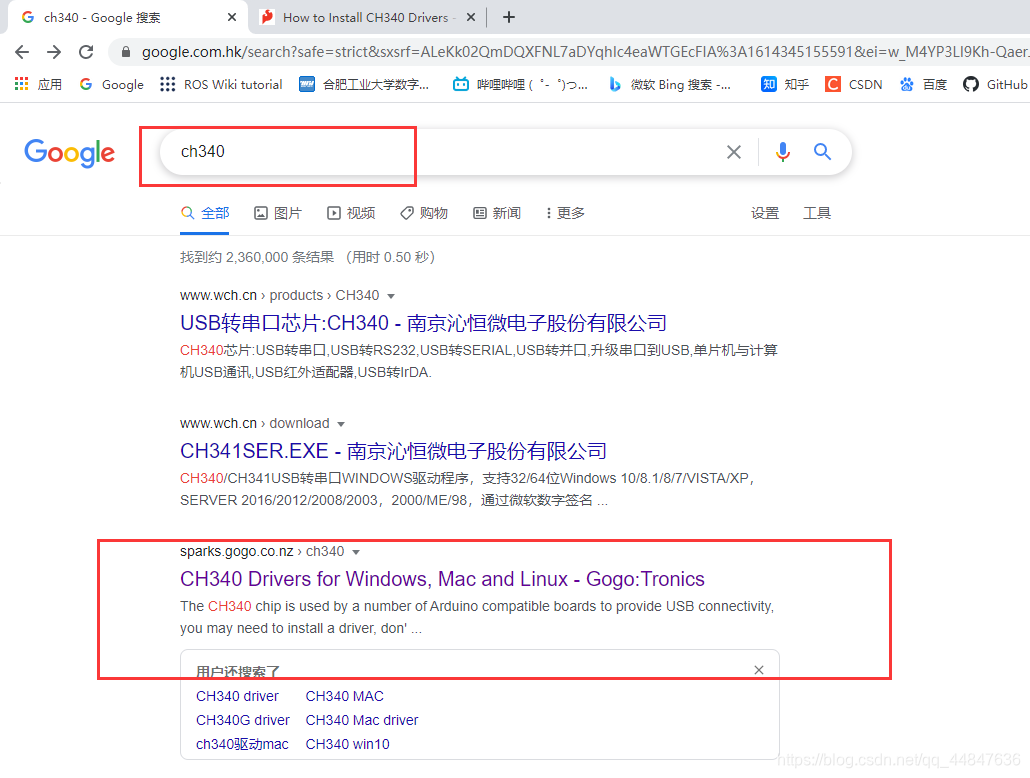This screenshot has height=778, width=1030.
Task: Expand dropdown beside www.wch.cn products CH340
Action: point(391,296)
